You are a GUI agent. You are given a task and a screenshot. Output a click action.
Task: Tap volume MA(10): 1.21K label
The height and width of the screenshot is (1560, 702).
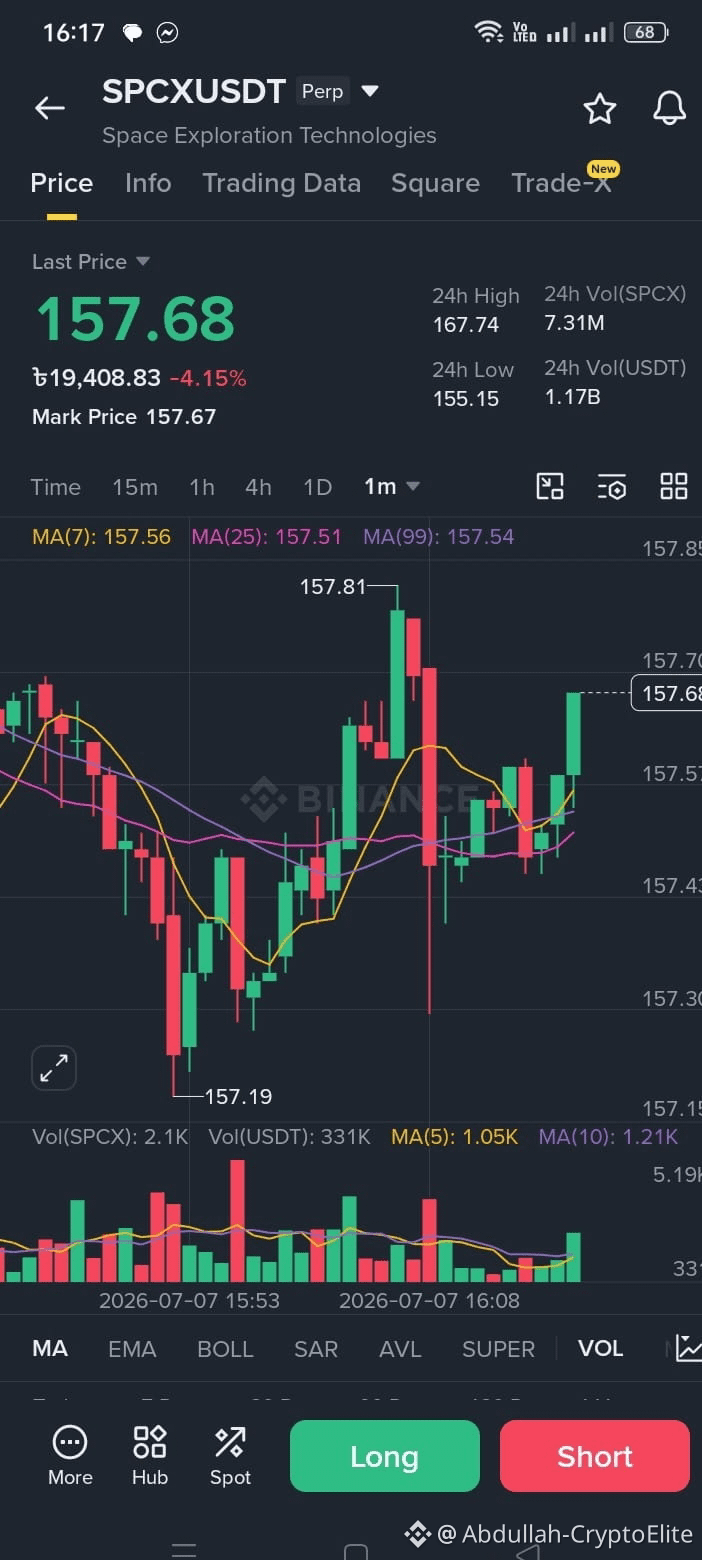click(608, 1136)
